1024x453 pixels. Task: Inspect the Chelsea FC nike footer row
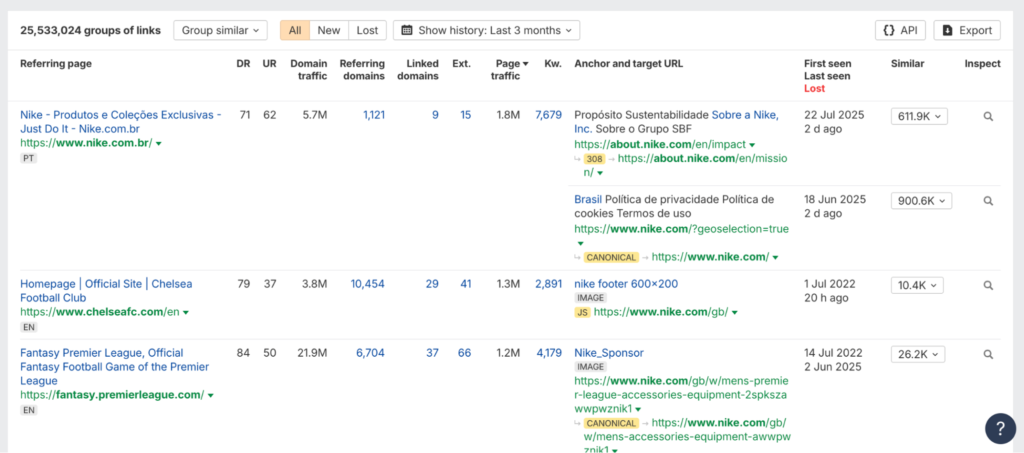(x=988, y=285)
